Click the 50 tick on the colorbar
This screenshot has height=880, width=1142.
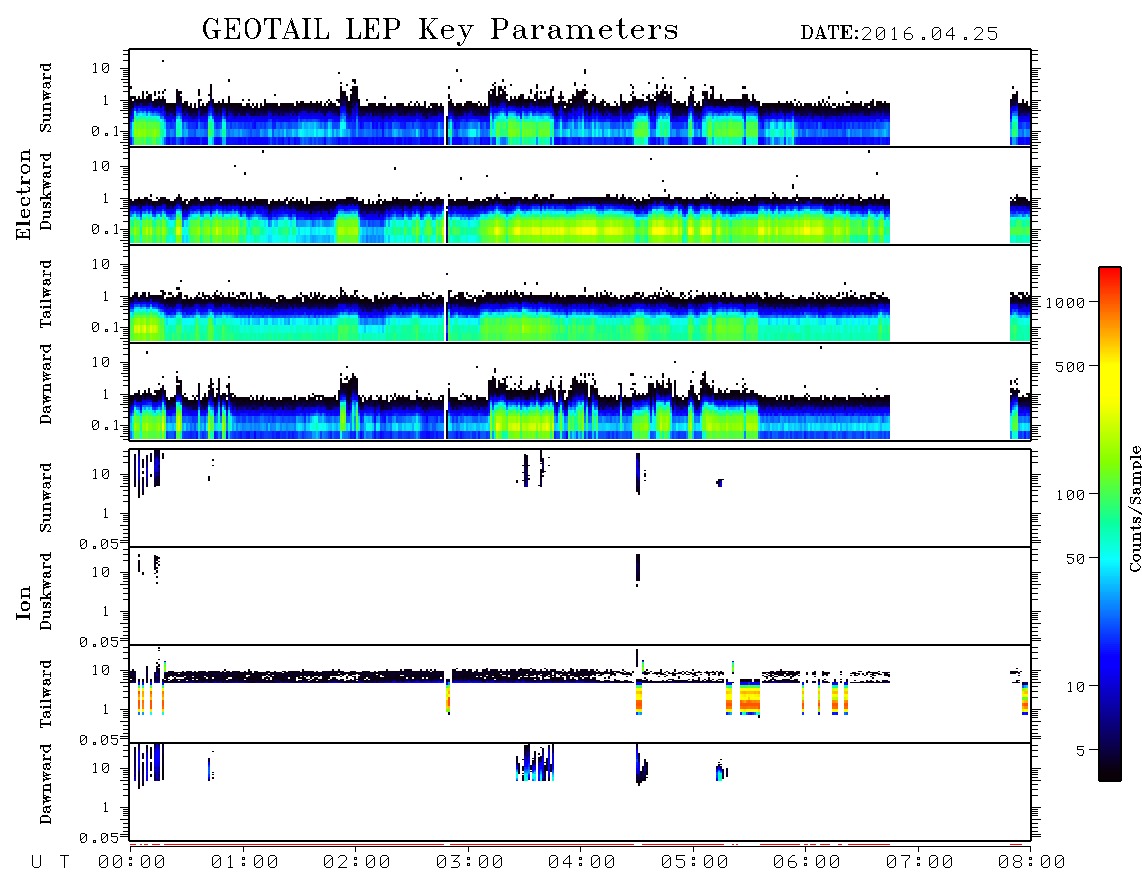(1075, 559)
